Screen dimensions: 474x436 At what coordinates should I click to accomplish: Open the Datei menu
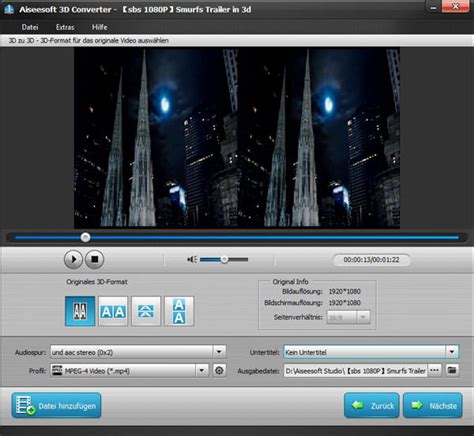(30, 27)
